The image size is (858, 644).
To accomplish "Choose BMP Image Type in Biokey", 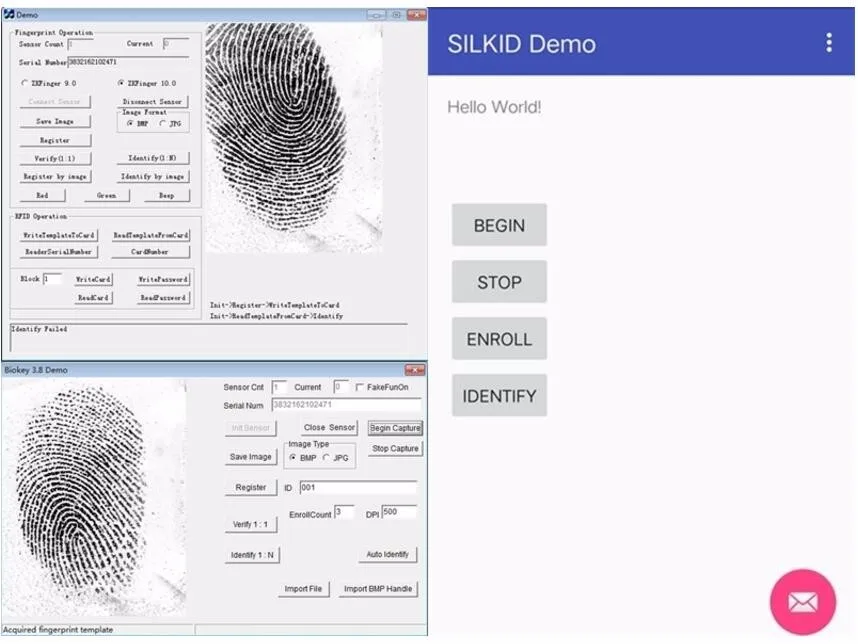I will point(293,457).
